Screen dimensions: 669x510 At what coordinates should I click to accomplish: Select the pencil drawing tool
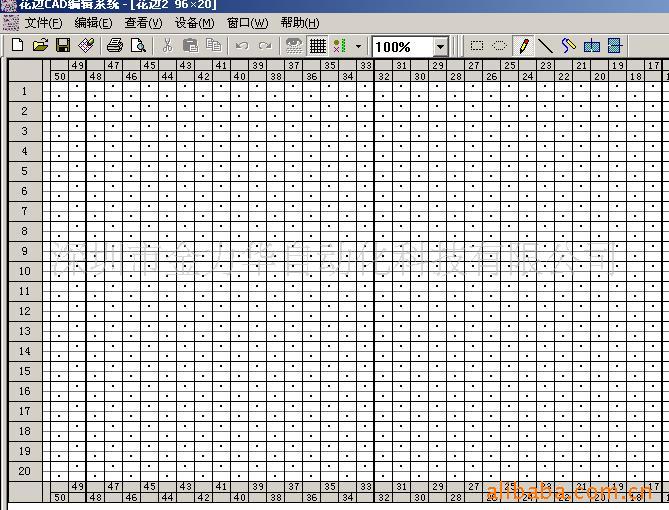tap(524, 46)
